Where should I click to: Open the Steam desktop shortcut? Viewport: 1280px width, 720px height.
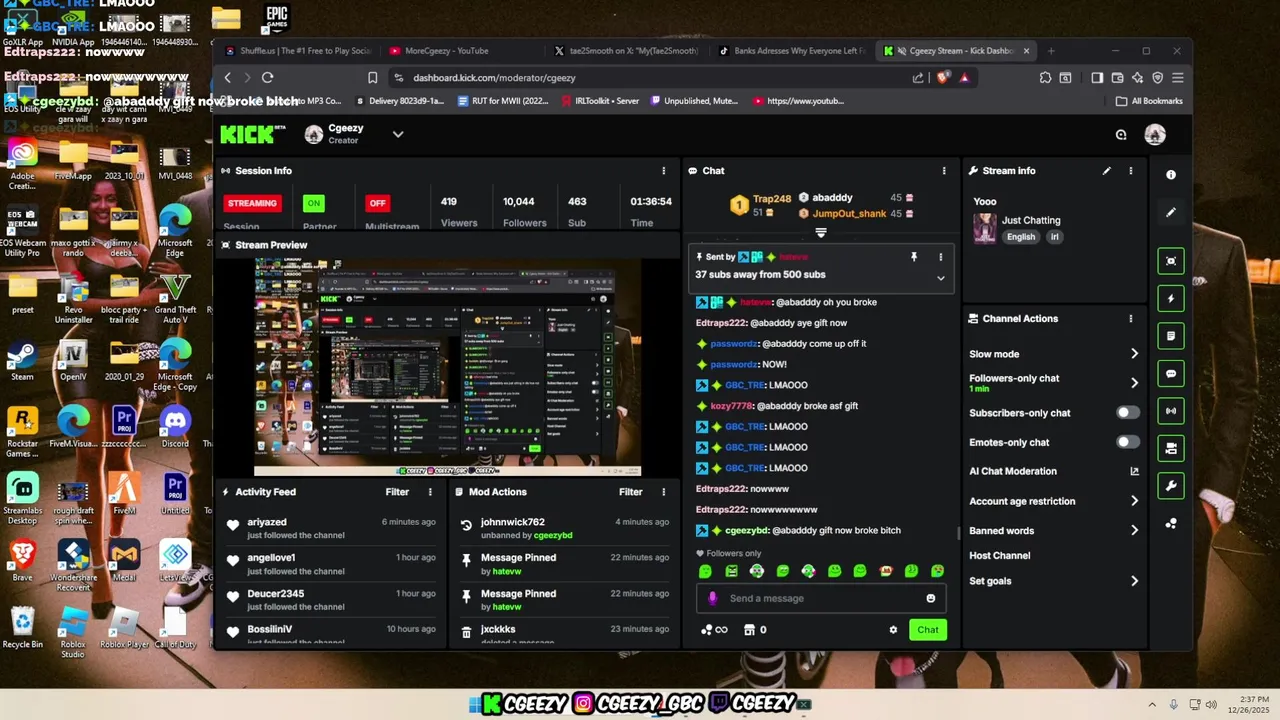pos(22,361)
